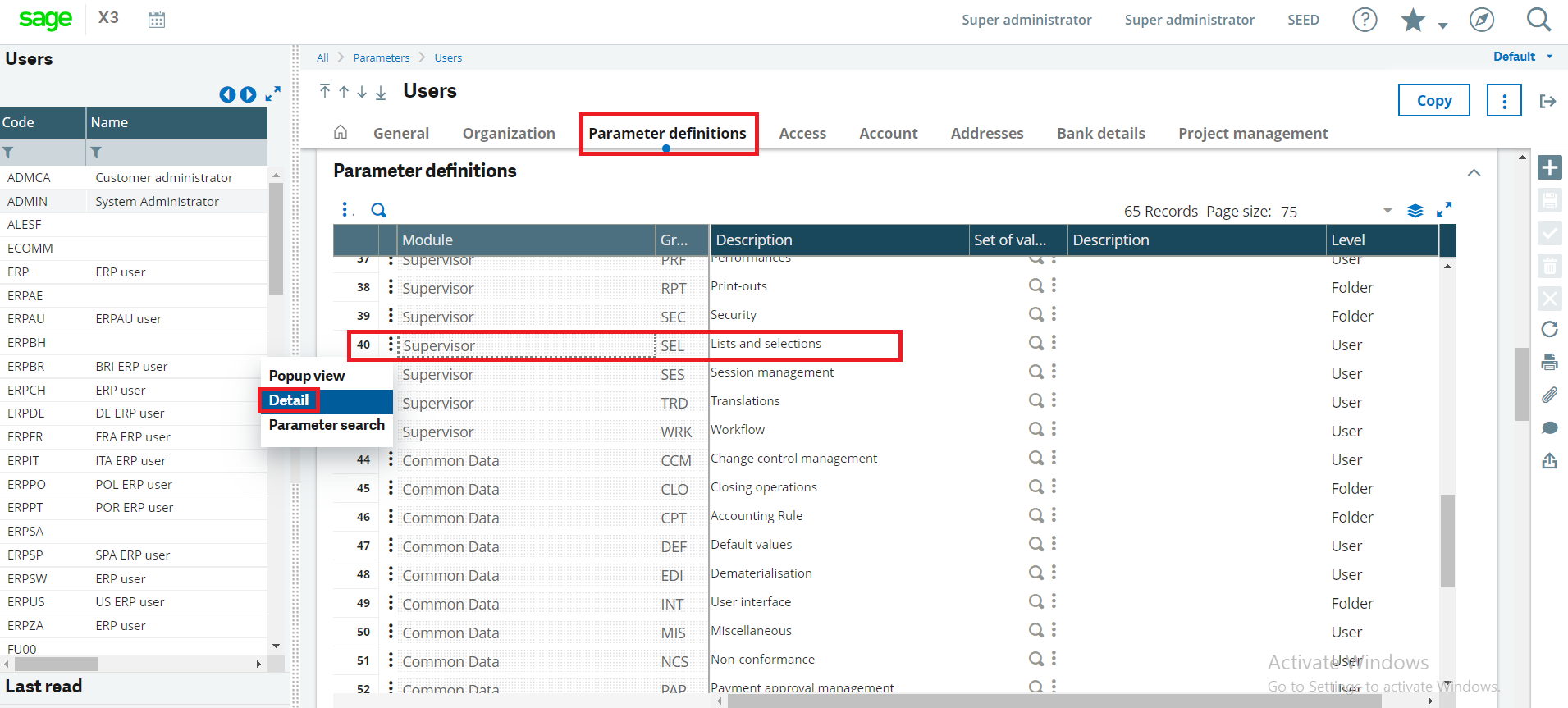
Task: Open the compass navigation icon
Action: click(x=1482, y=20)
